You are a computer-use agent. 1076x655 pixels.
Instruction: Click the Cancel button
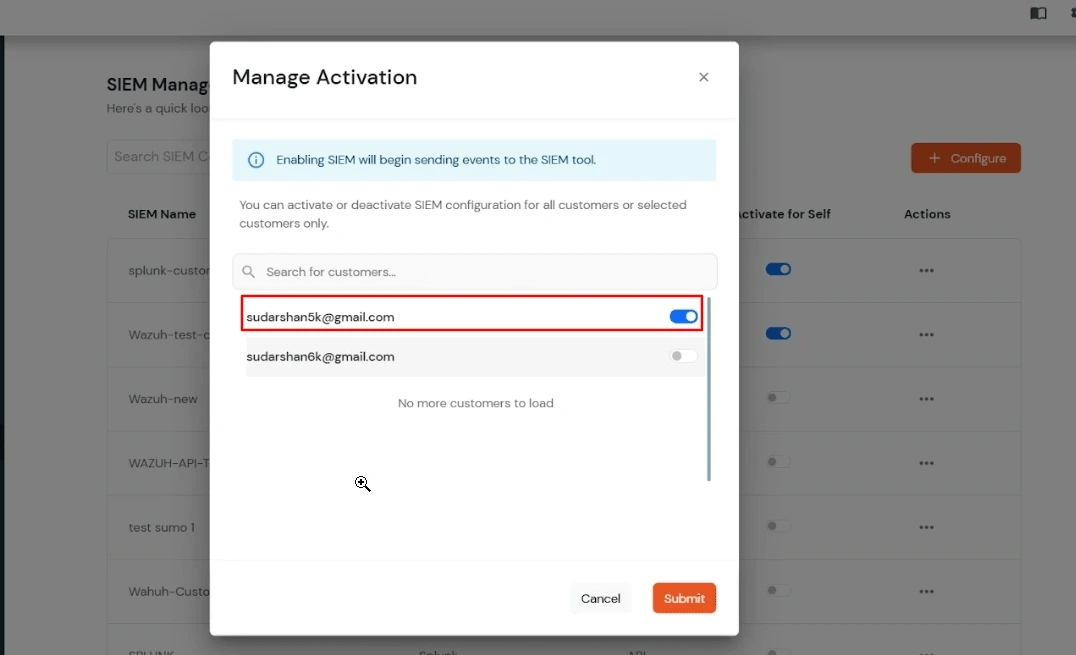pos(600,598)
